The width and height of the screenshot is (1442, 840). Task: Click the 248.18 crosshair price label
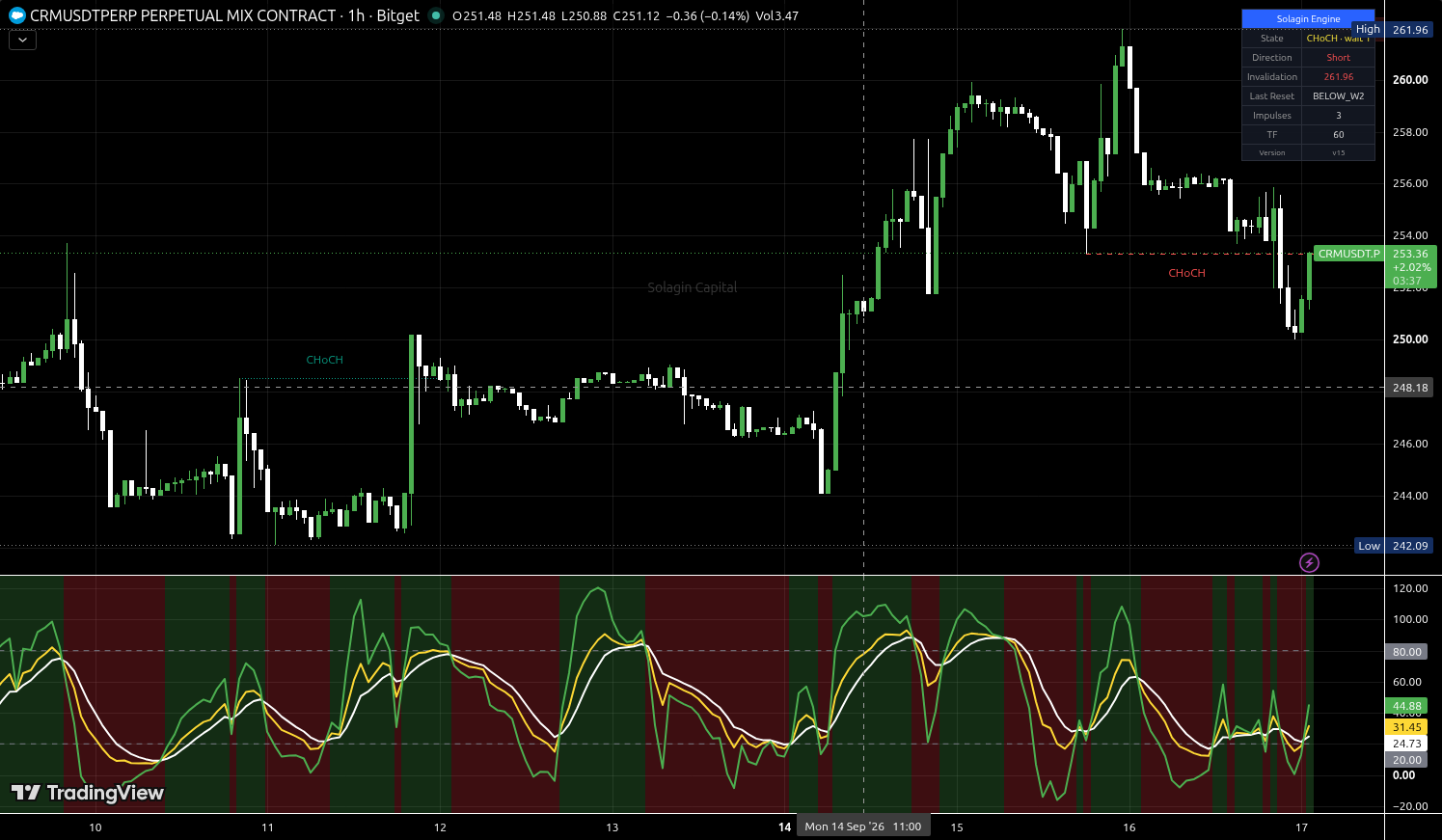tap(1410, 388)
